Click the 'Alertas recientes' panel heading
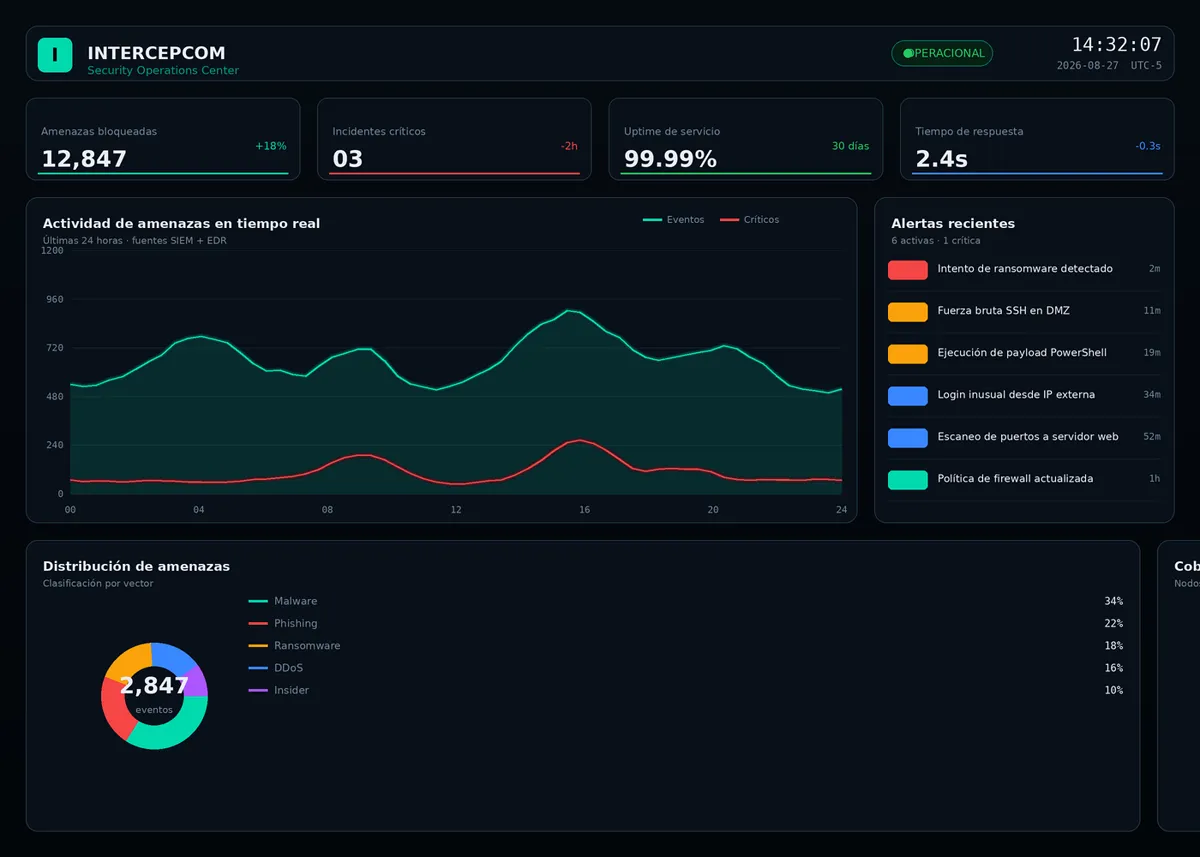This screenshot has width=1200, height=857. coord(953,224)
